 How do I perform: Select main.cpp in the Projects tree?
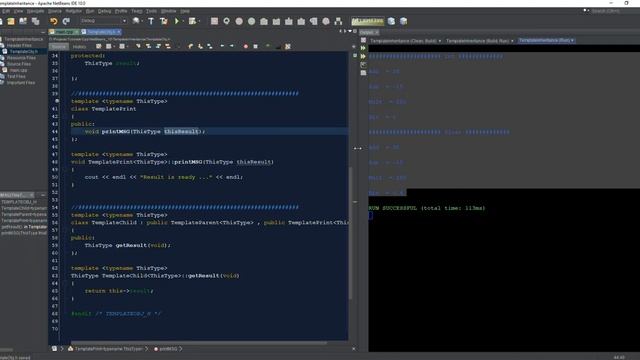pyautogui.click(x=18, y=70)
